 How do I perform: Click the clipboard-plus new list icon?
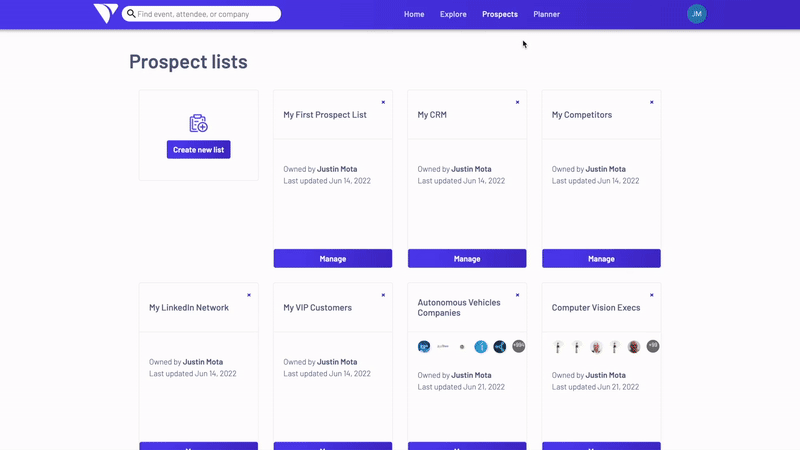pyautogui.click(x=198, y=123)
